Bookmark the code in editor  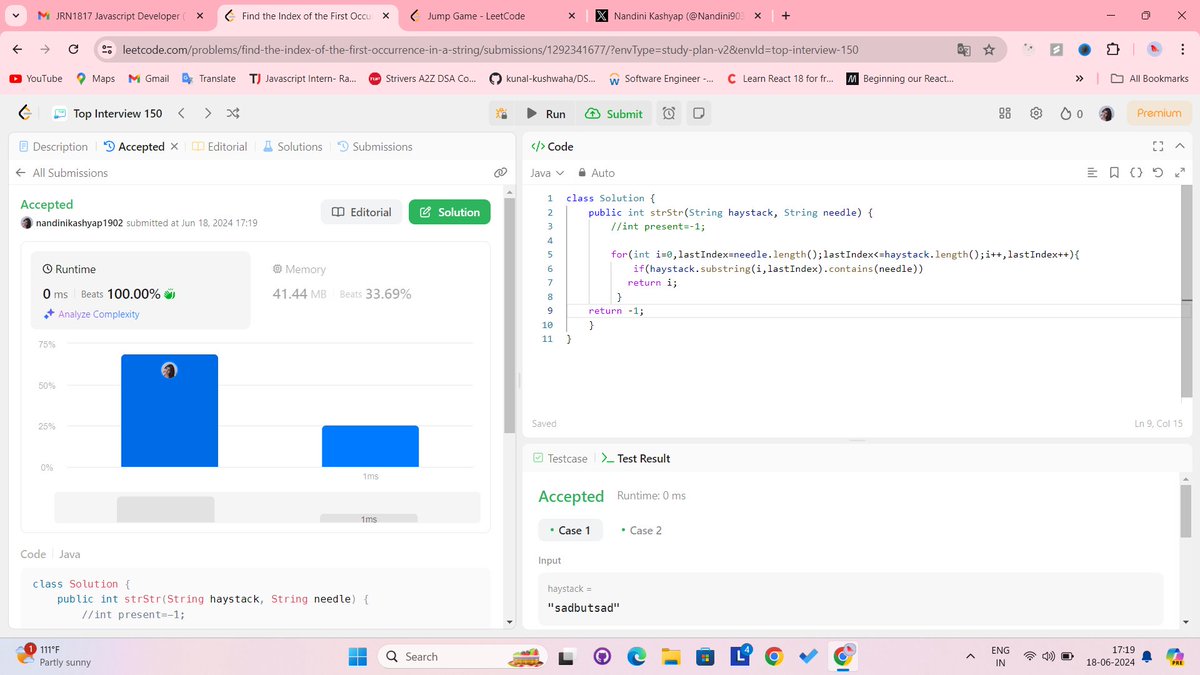point(1114,173)
